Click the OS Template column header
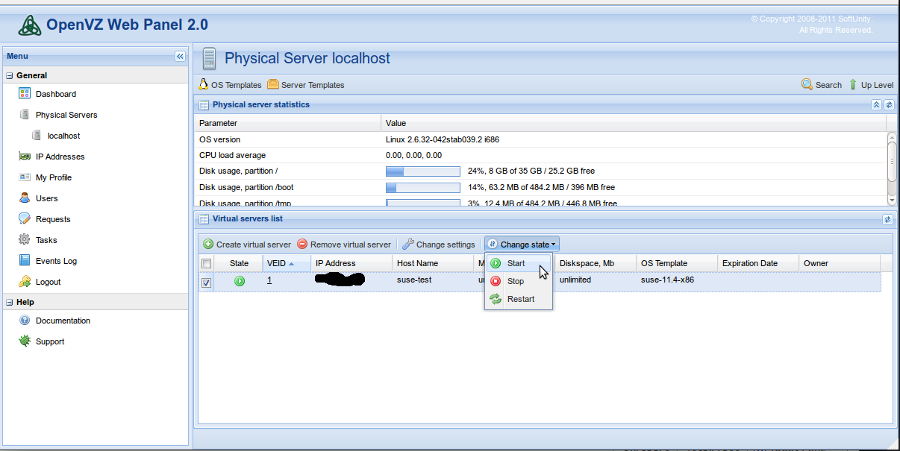 click(677, 263)
